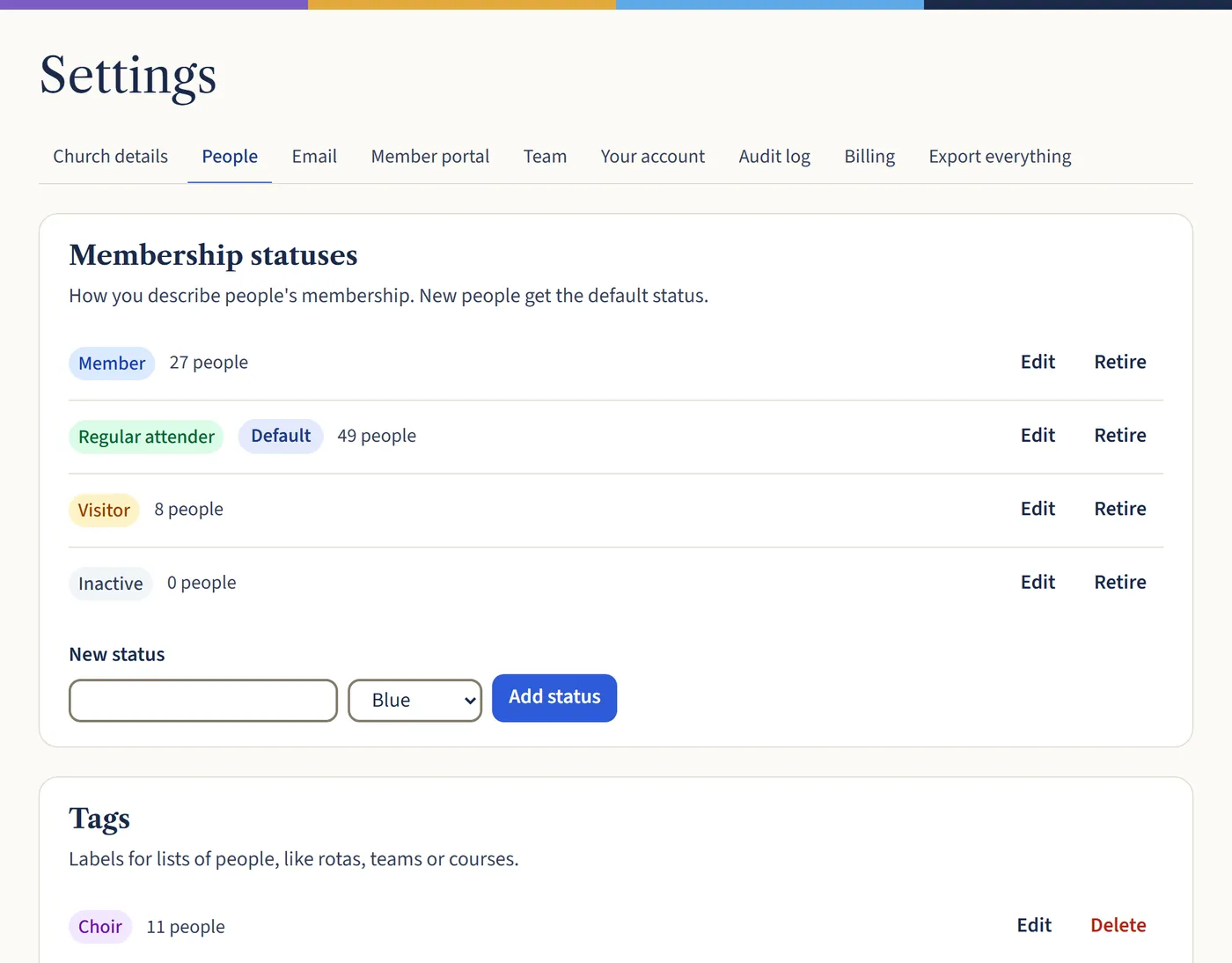Viewport: 1232px width, 963px height.
Task: Switch to the Email tab
Action: 314,157
